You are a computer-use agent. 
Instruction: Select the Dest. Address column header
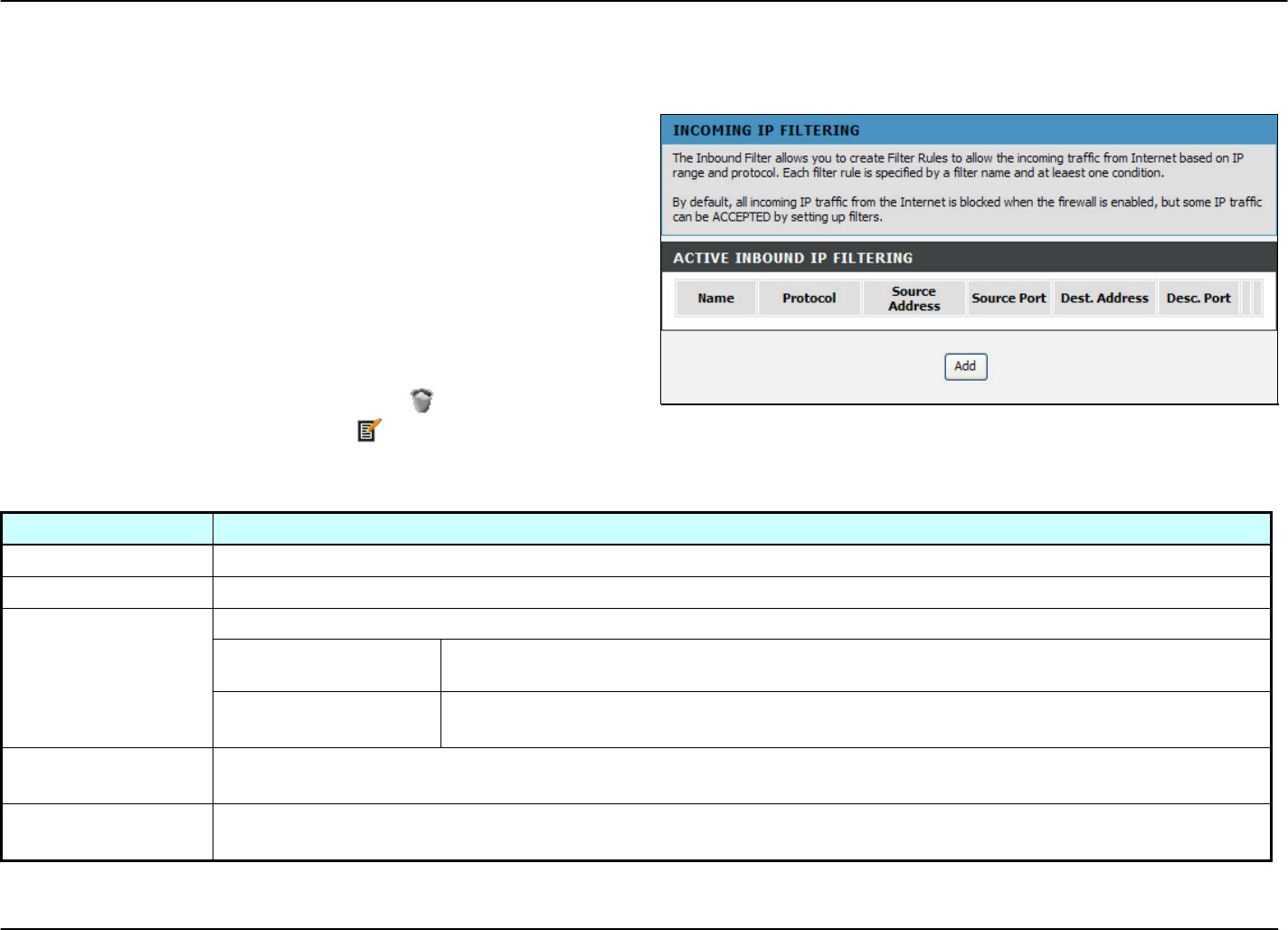click(1104, 299)
